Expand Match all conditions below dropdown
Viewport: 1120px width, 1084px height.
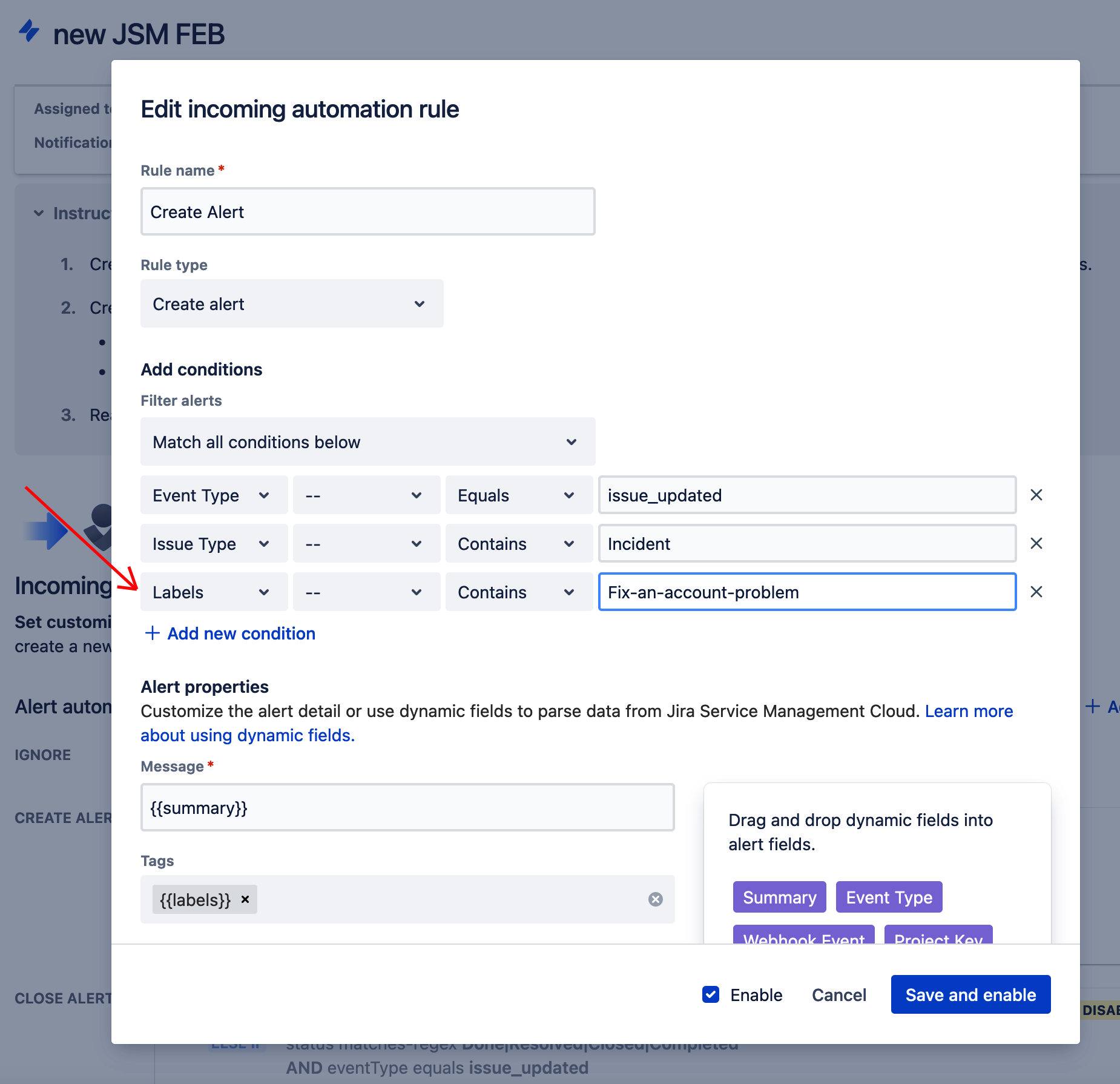pyautogui.click(x=367, y=442)
